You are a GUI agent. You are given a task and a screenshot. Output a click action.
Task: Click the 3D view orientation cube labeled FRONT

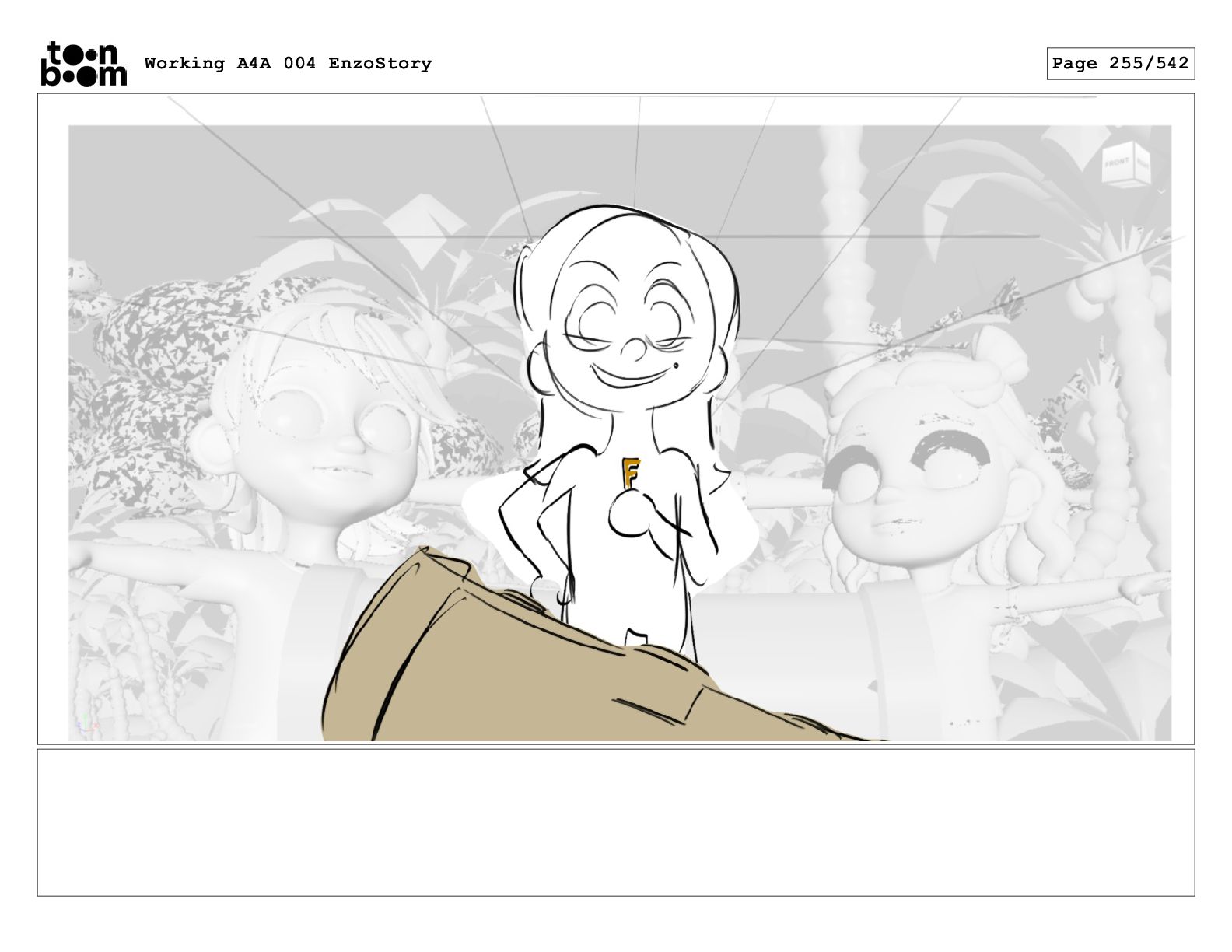(1125, 164)
